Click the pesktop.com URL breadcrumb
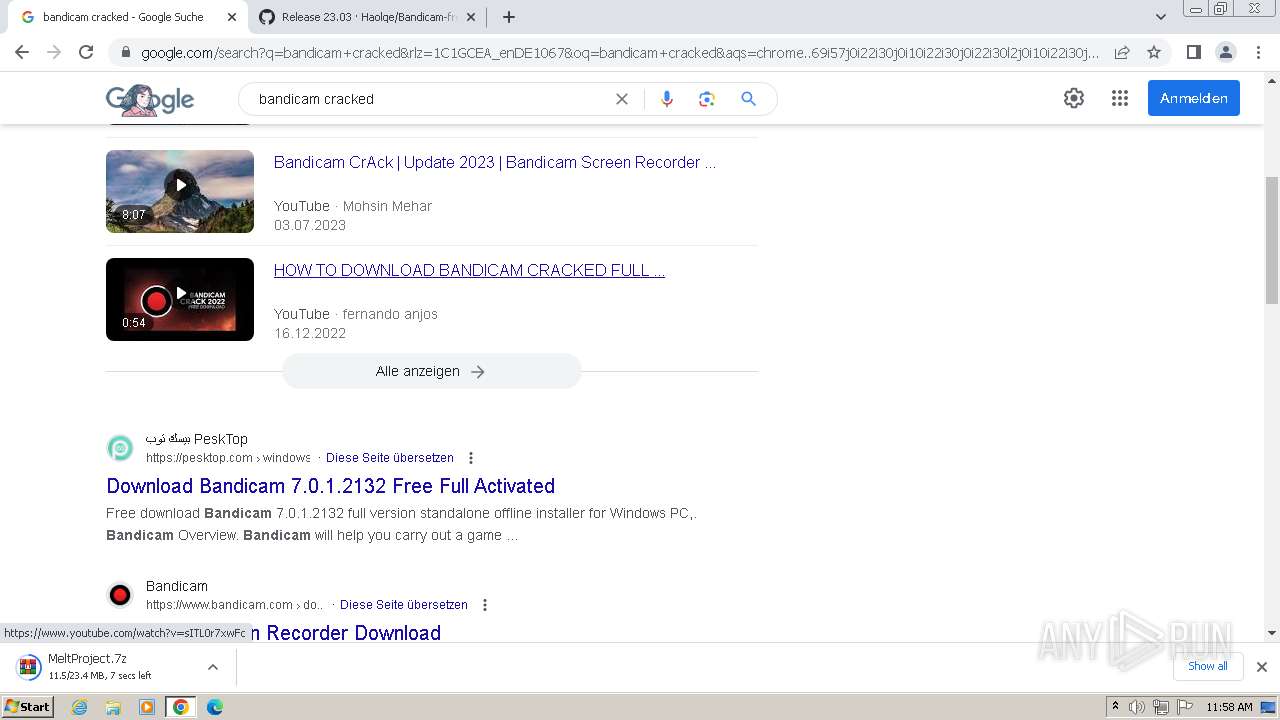1280x720 pixels. [x=228, y=458]
